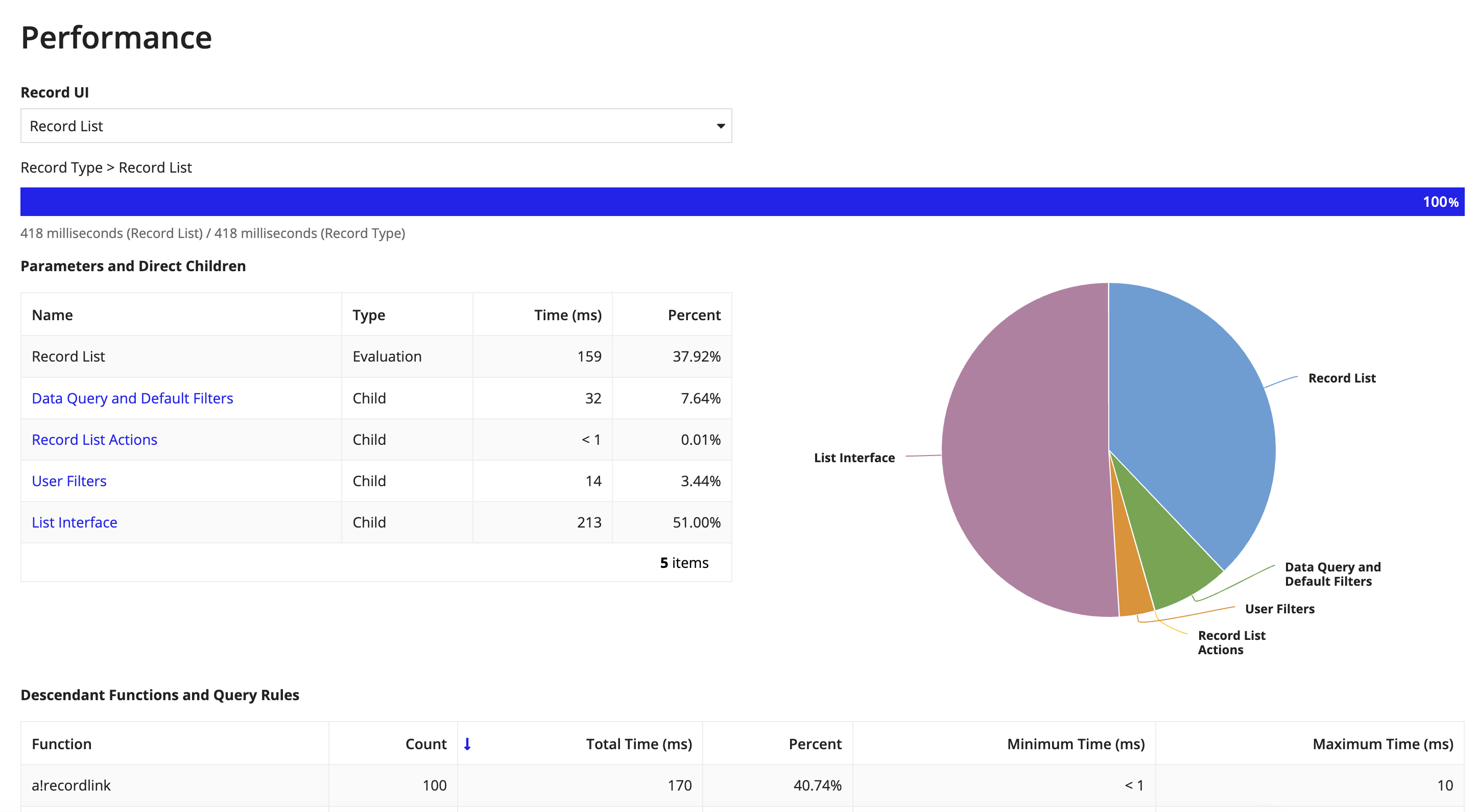
Task: Click the 'Record Type > Record List' breadcrumb text
Action: click(106, 168)
